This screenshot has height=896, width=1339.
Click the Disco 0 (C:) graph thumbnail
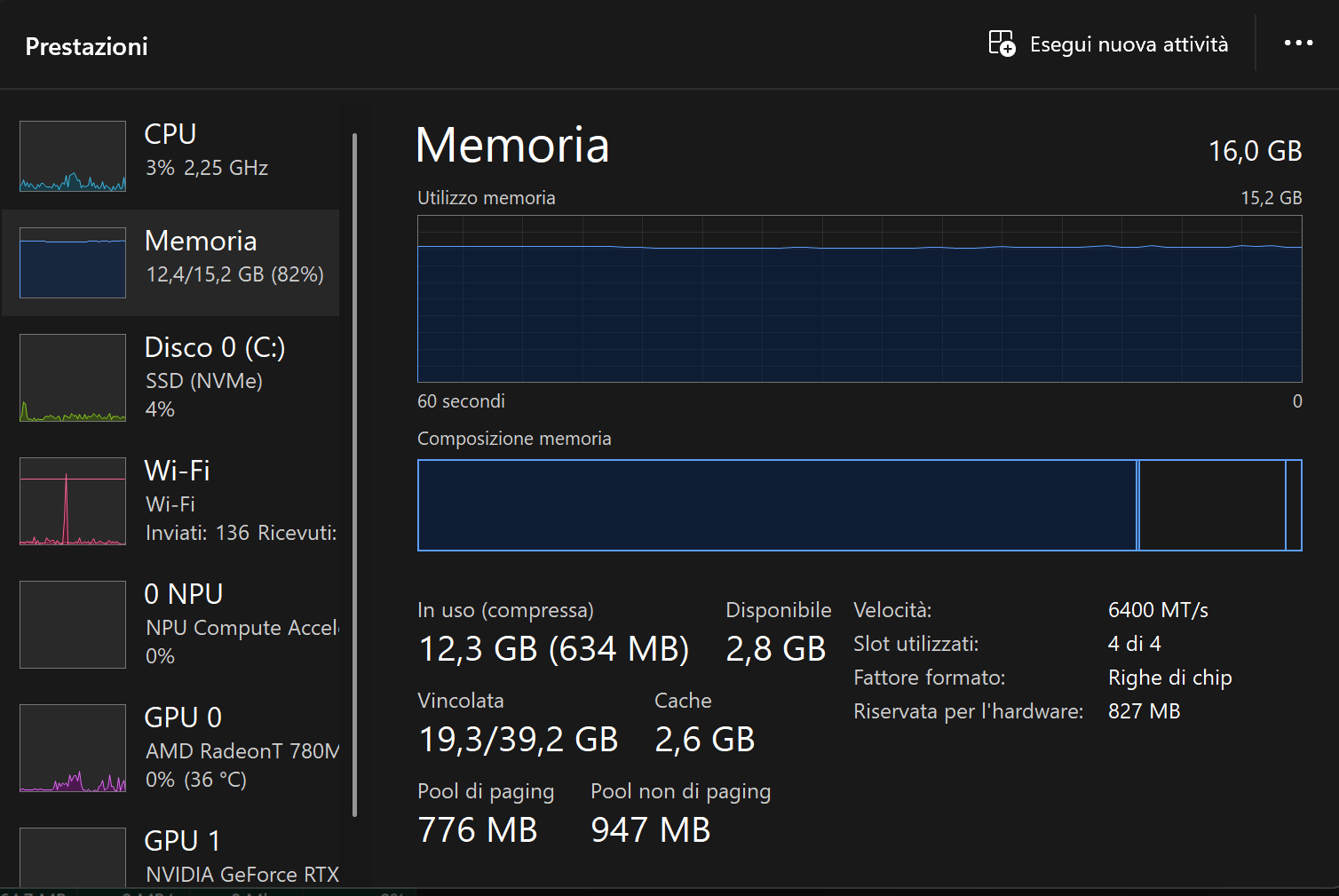[73, 377]
